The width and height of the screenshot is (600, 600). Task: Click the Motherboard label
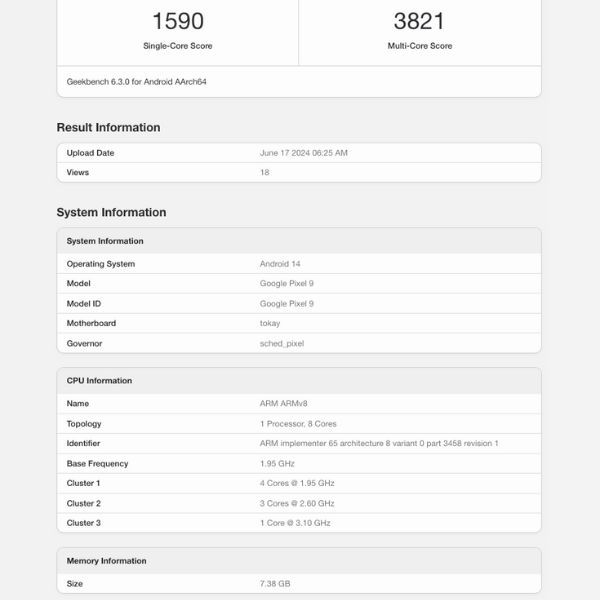91,323
